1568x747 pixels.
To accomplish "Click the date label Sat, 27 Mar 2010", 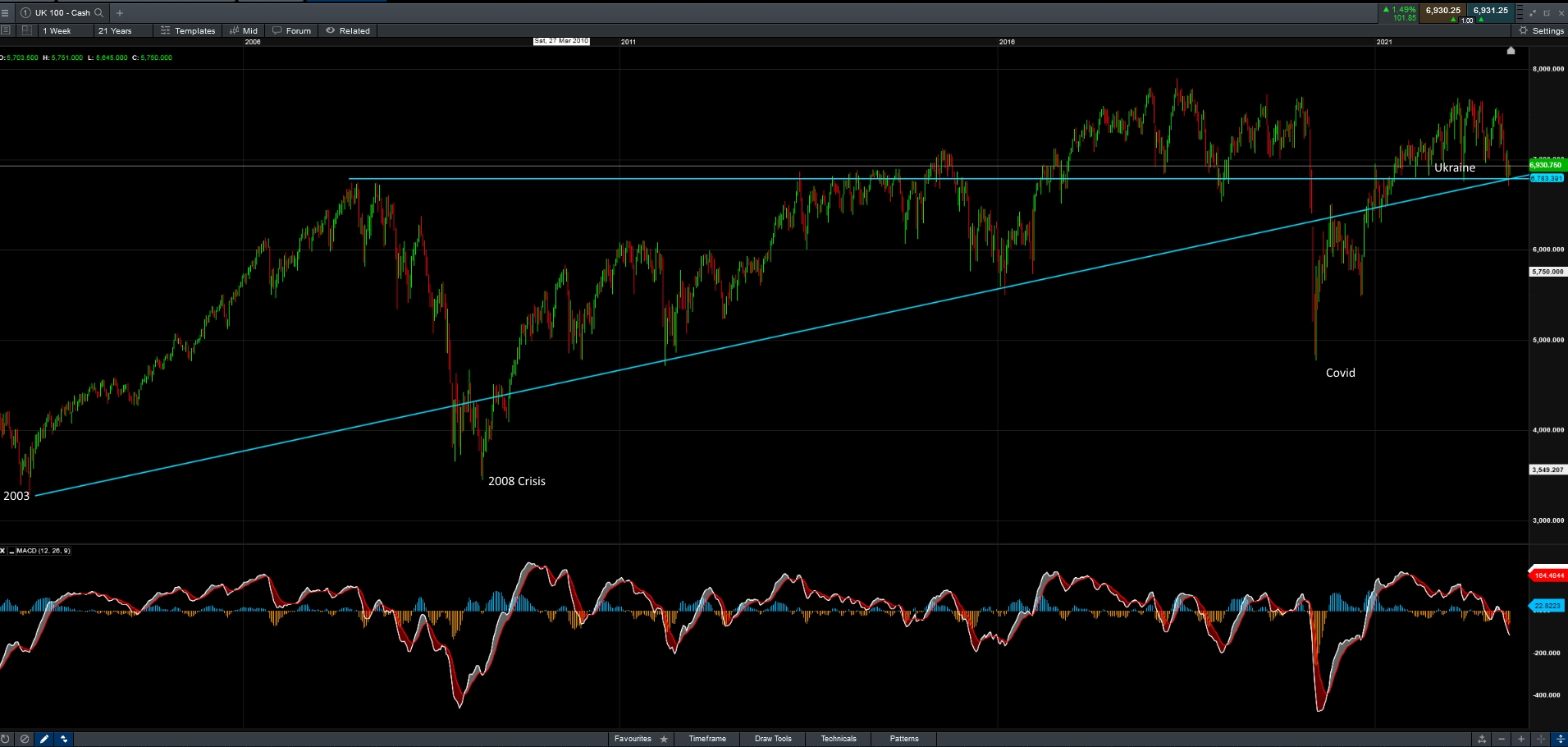I will point(561,41).
